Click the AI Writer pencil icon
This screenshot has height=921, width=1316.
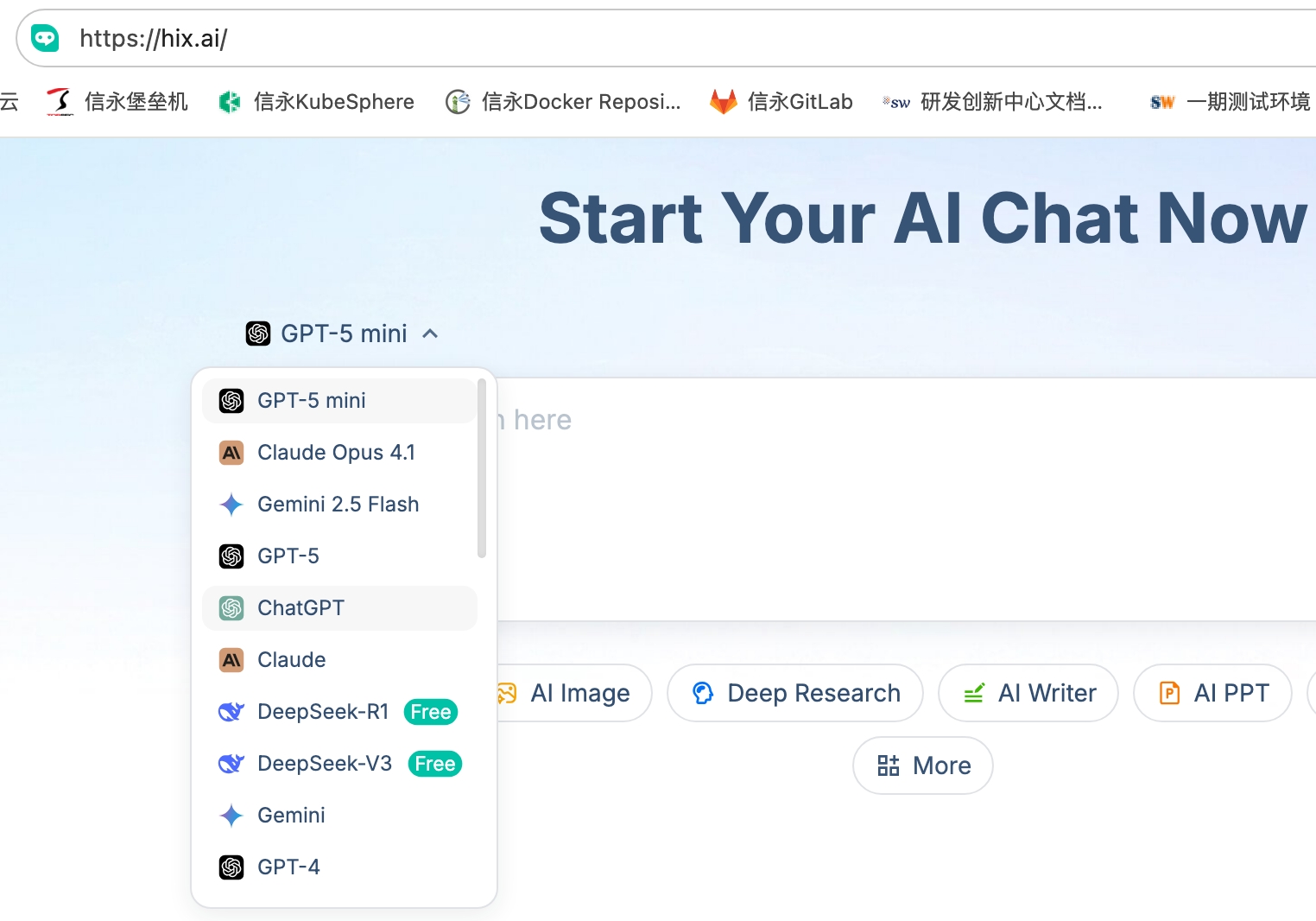click(x=974, y=693)
